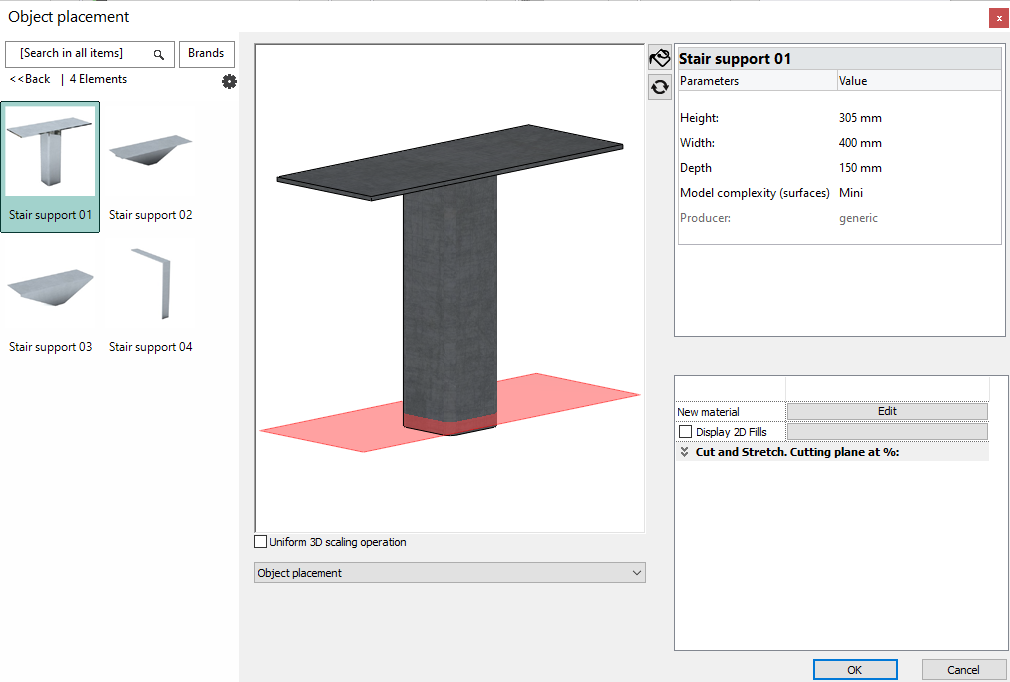Screen dimensions: 1010x682
Task: Click the Height value 305 mm
Action: click(x=860, y=118)
